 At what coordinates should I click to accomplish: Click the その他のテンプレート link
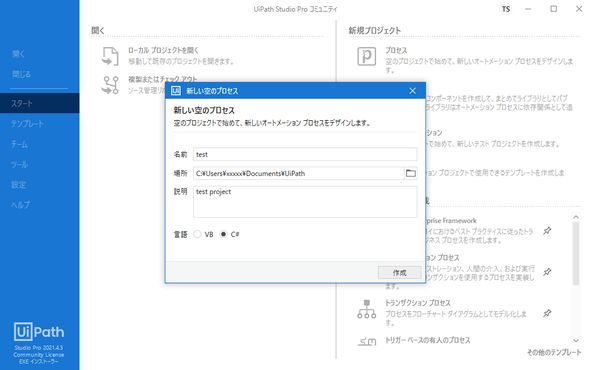[554, 352]
